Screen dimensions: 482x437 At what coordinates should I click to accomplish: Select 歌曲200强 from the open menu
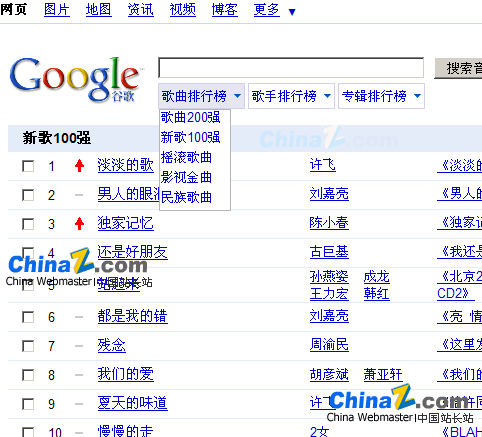(x=190, y=117)
